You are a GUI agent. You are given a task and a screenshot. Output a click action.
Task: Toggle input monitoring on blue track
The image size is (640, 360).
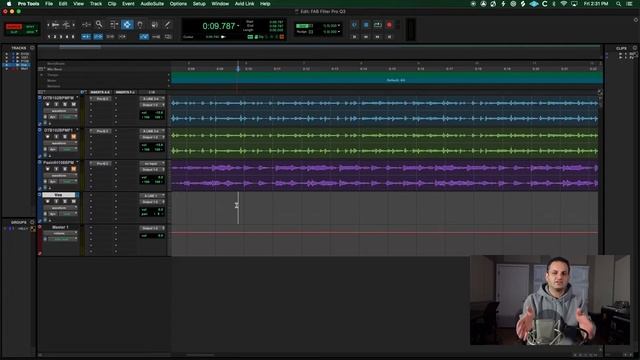click(56, 104)
